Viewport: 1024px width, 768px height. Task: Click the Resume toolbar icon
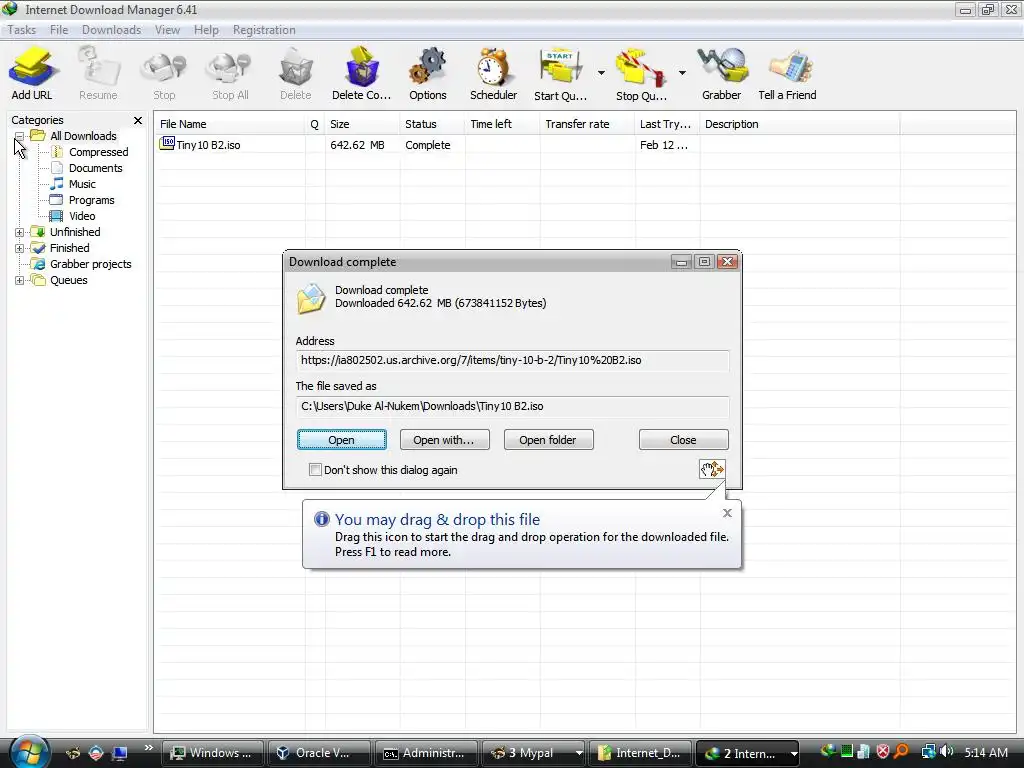98,67
